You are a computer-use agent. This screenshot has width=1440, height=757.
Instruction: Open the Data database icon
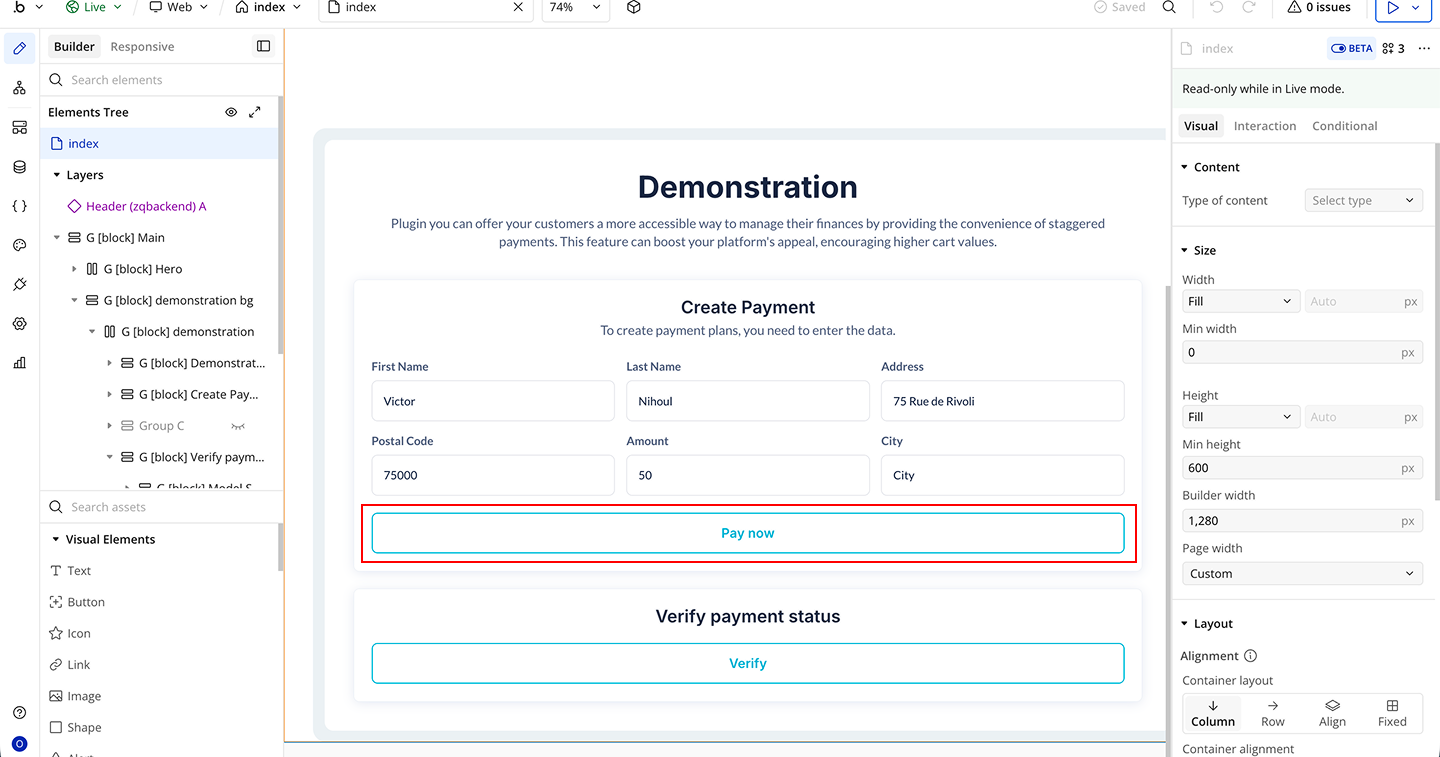[x=19, y=167]
